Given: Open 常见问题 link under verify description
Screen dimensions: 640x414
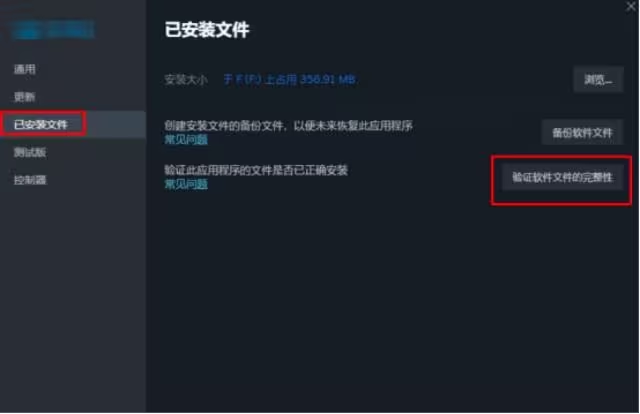Looking at the screenshot, I should (186, 184).
